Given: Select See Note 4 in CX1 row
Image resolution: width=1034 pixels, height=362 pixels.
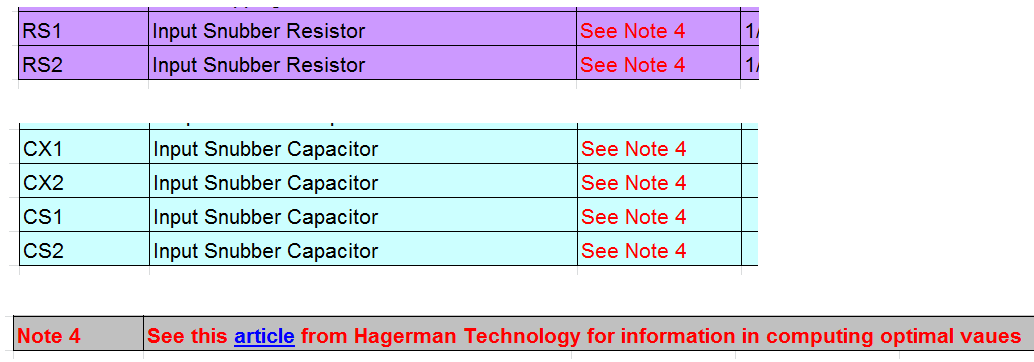Looking at the screenshot, I should coord(633,149).
